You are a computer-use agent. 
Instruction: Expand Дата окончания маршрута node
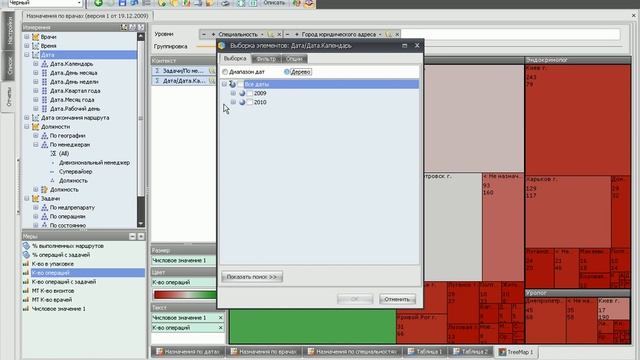tap(27, 118)
